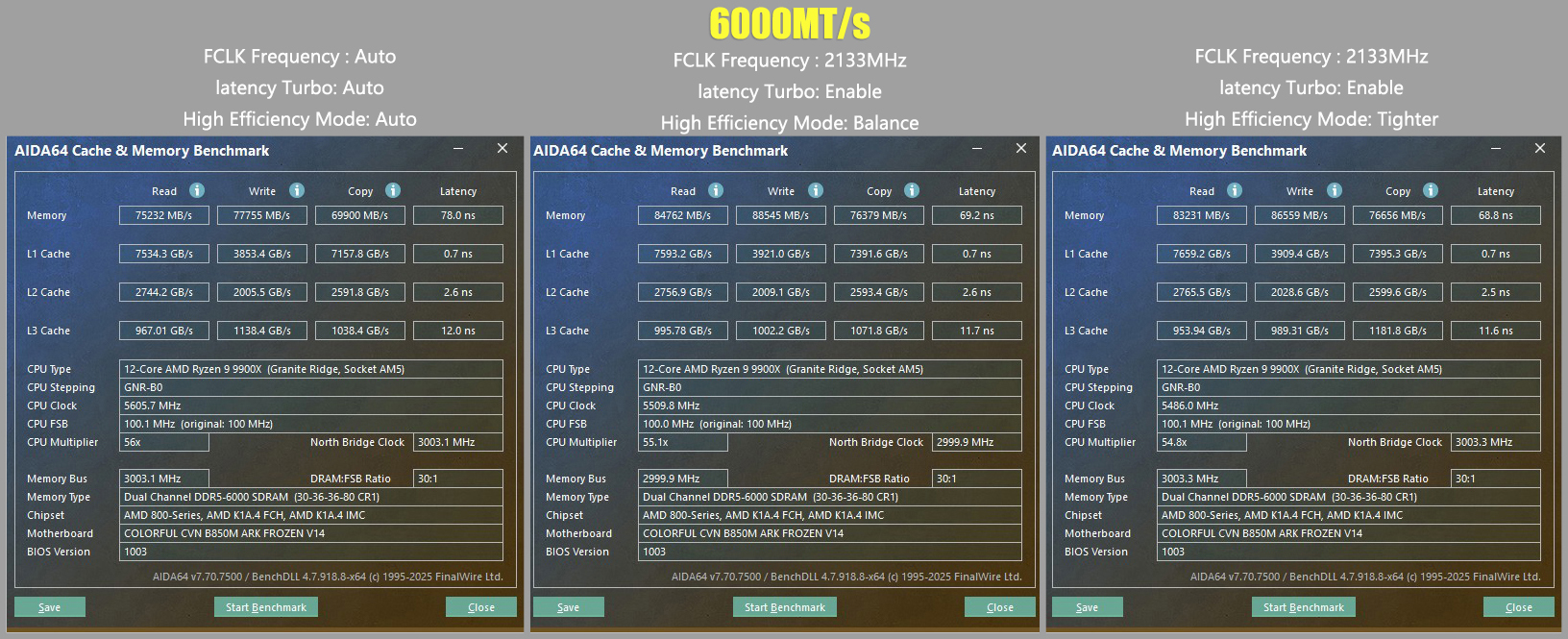The image size is (1568, 639).
Task: Click Motherboard field in middle AIDA64 window
Action: pos(830,533)
